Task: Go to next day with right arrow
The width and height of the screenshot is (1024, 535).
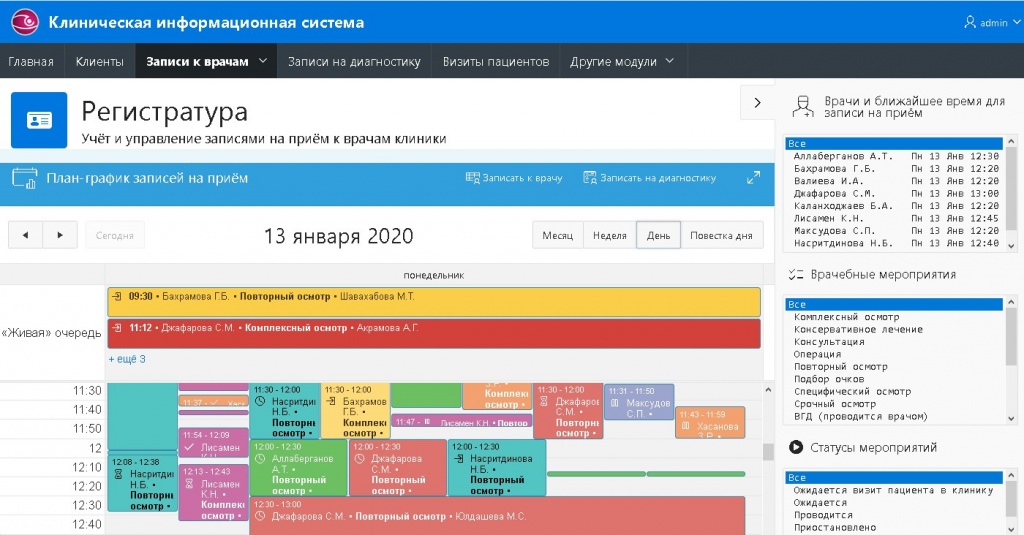Action: [x=60, y=235]
